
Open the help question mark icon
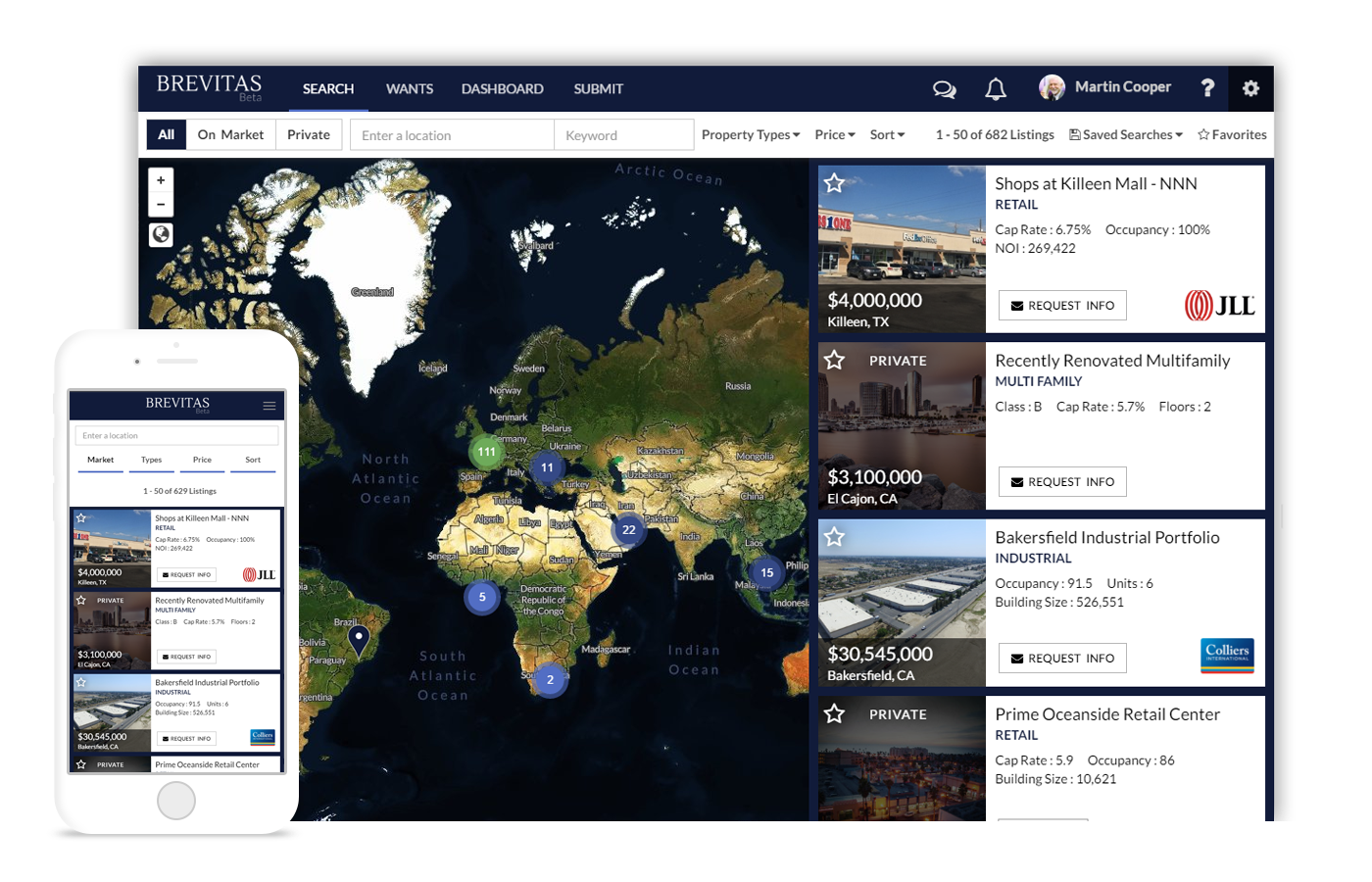[x=1207, y=88]
